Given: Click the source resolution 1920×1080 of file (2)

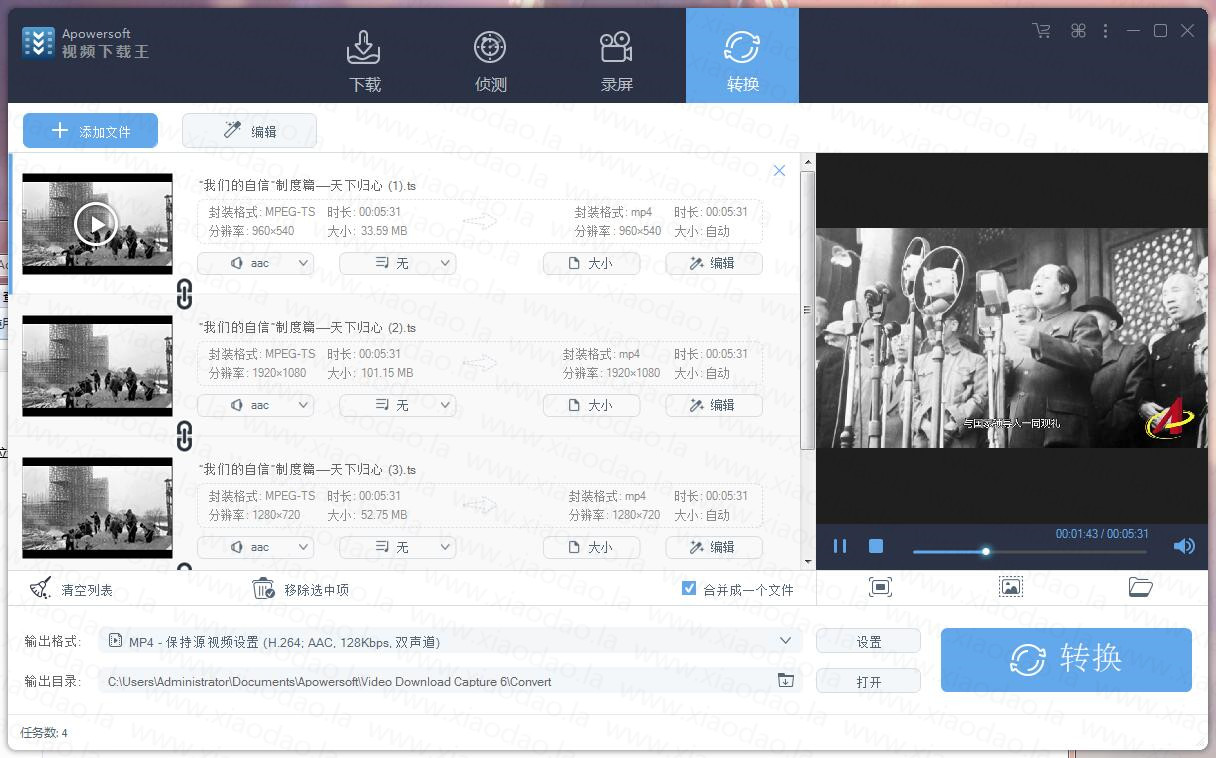Looking at the screenshot, I should [278, 373].
